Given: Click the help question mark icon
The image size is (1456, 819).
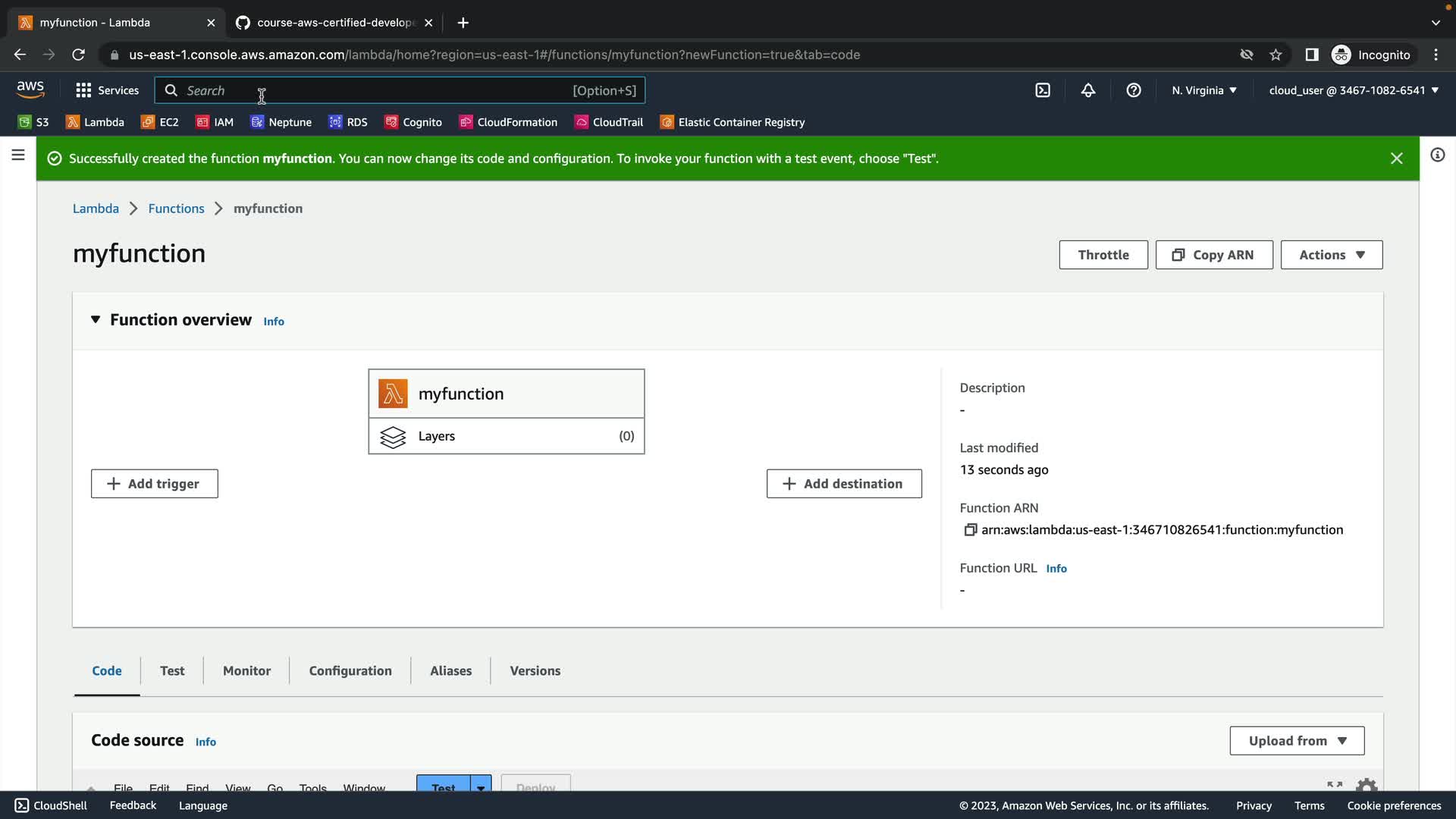Looking at the screenshot, I should click(x=1134, y=90).
